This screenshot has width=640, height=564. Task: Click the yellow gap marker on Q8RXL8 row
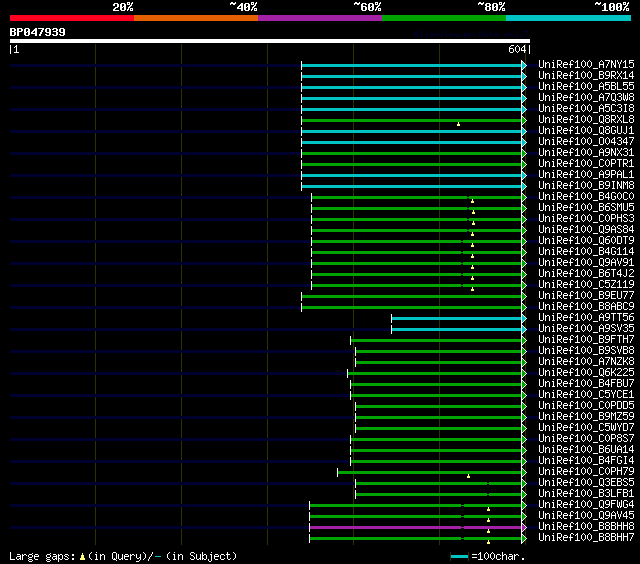click(x=458, y=124)
